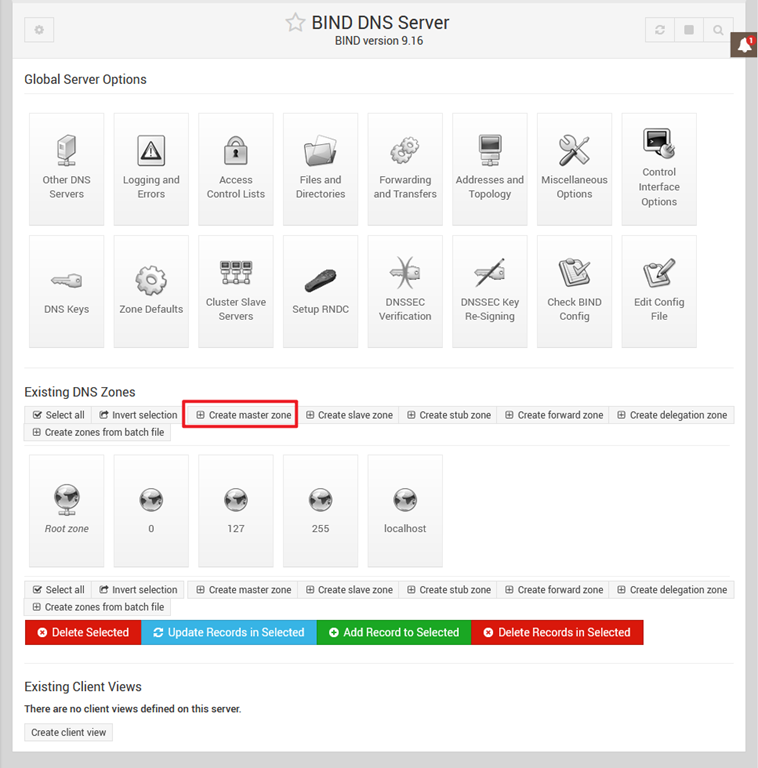
Task: Open Other DNS Servers icon
Action: click(67, 169)
